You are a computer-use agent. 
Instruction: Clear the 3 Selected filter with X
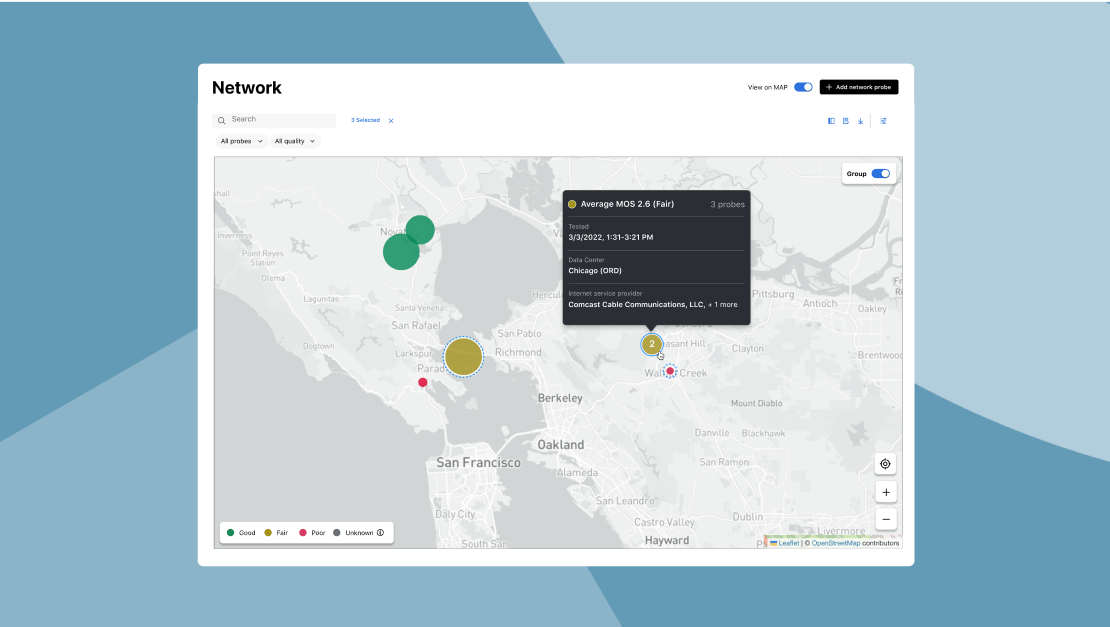[x=391, y=121]
